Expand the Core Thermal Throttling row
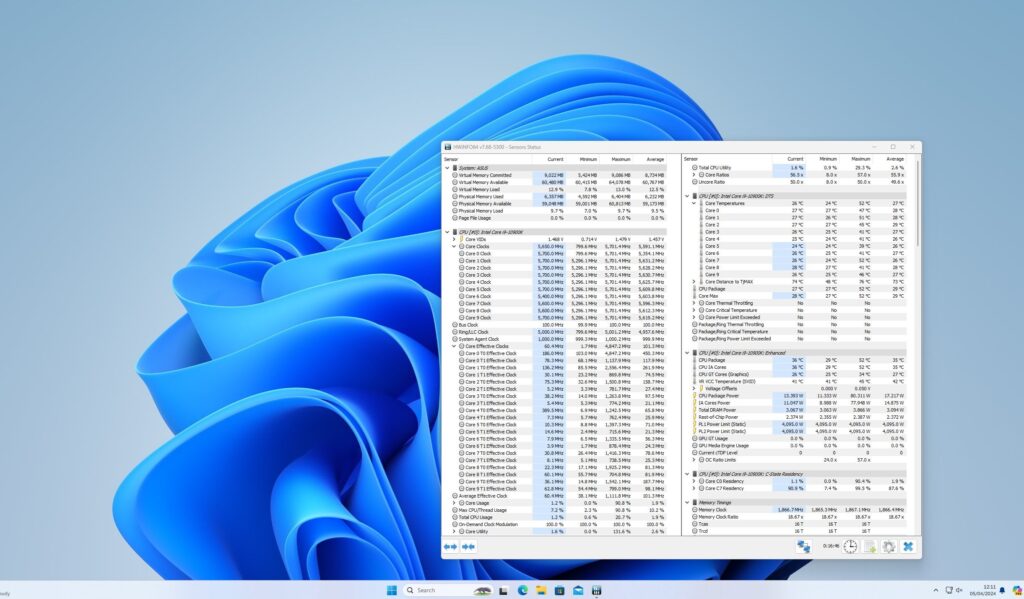The height and width of the screenshot is (599, 1024). pyautogui.click(x=694, y=303)
